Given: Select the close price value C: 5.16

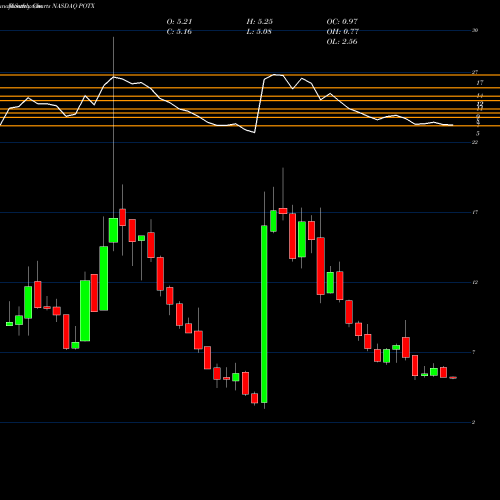Looking at the screenshot, I should [x=179, y=32].
